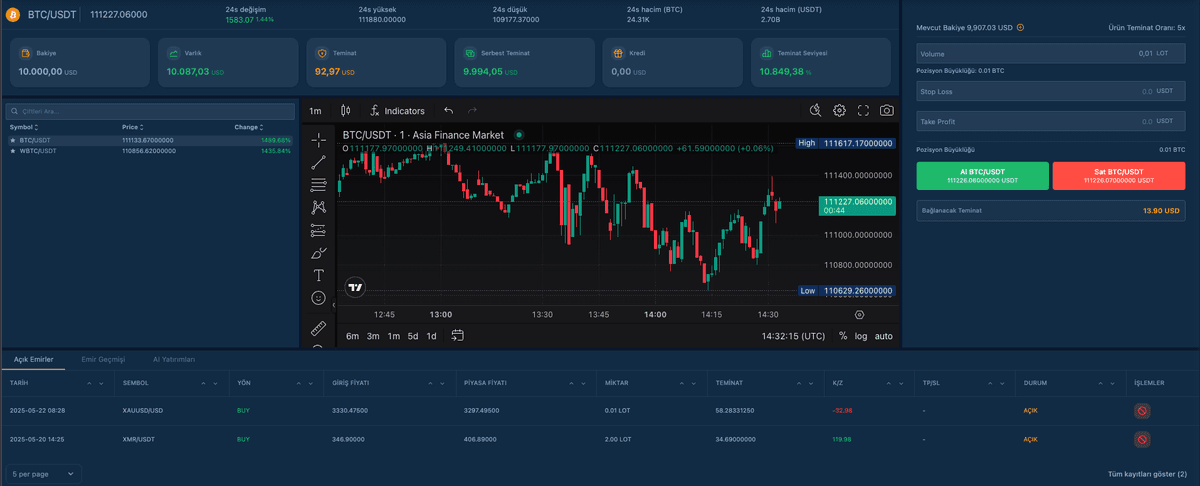
Task: Open the emoji icons tool
Action: [x=319, y=298]
